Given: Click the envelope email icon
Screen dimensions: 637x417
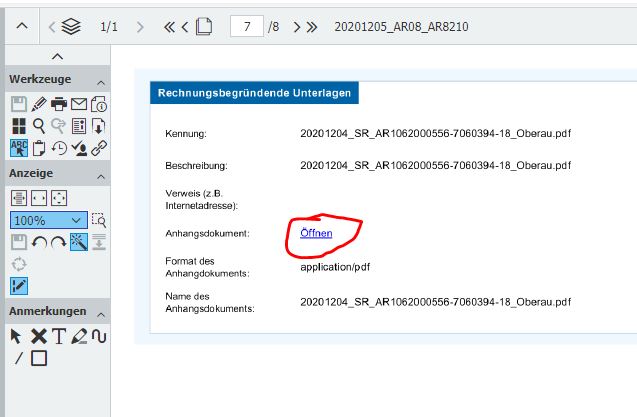Looking at the screenshot, I should pyautogui.click(x=79, y=103).
